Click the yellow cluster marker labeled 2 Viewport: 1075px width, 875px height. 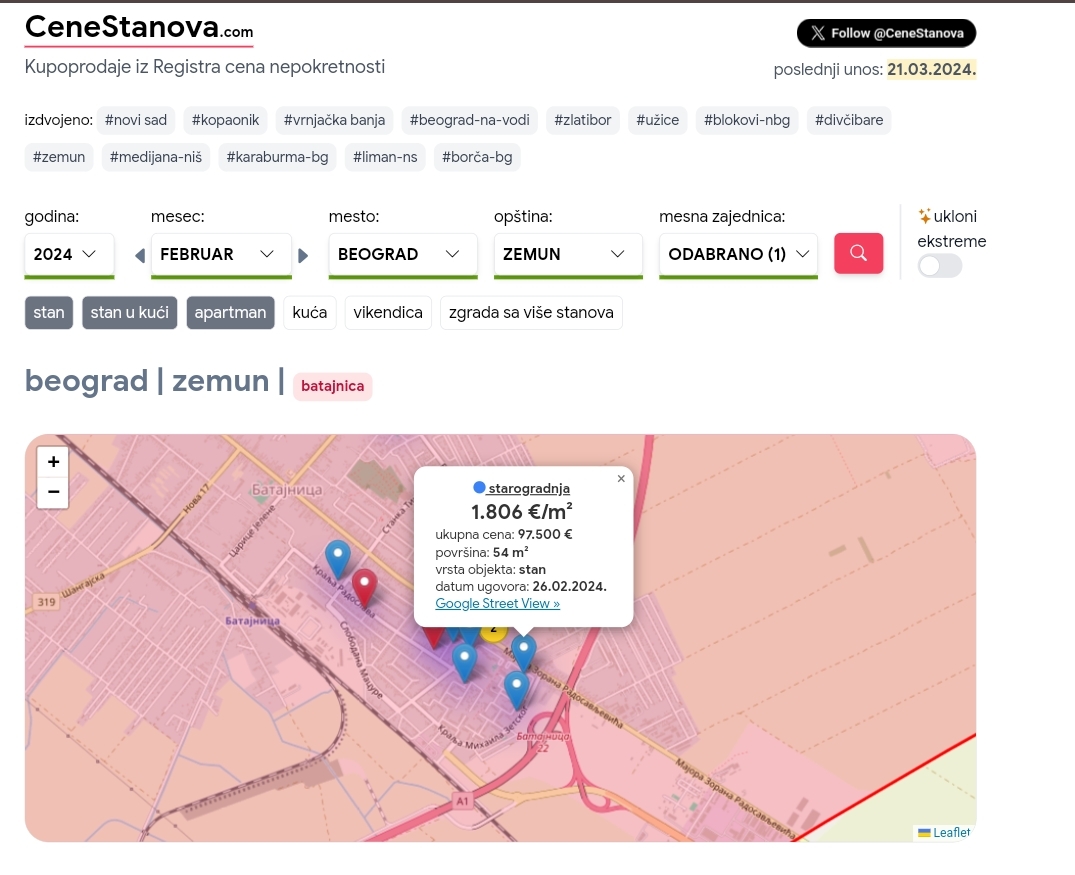pyautogui.click(x=493, y=630)
